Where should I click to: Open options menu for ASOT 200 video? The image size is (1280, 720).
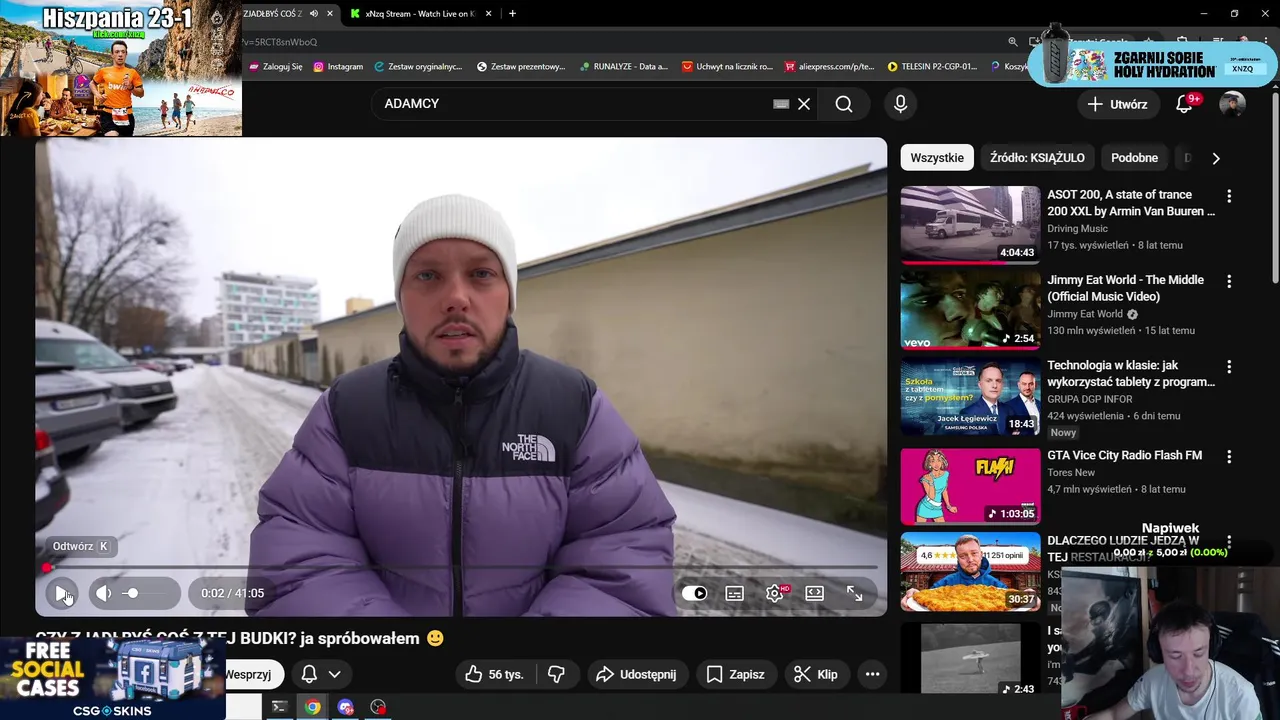tap(1229, 197)
